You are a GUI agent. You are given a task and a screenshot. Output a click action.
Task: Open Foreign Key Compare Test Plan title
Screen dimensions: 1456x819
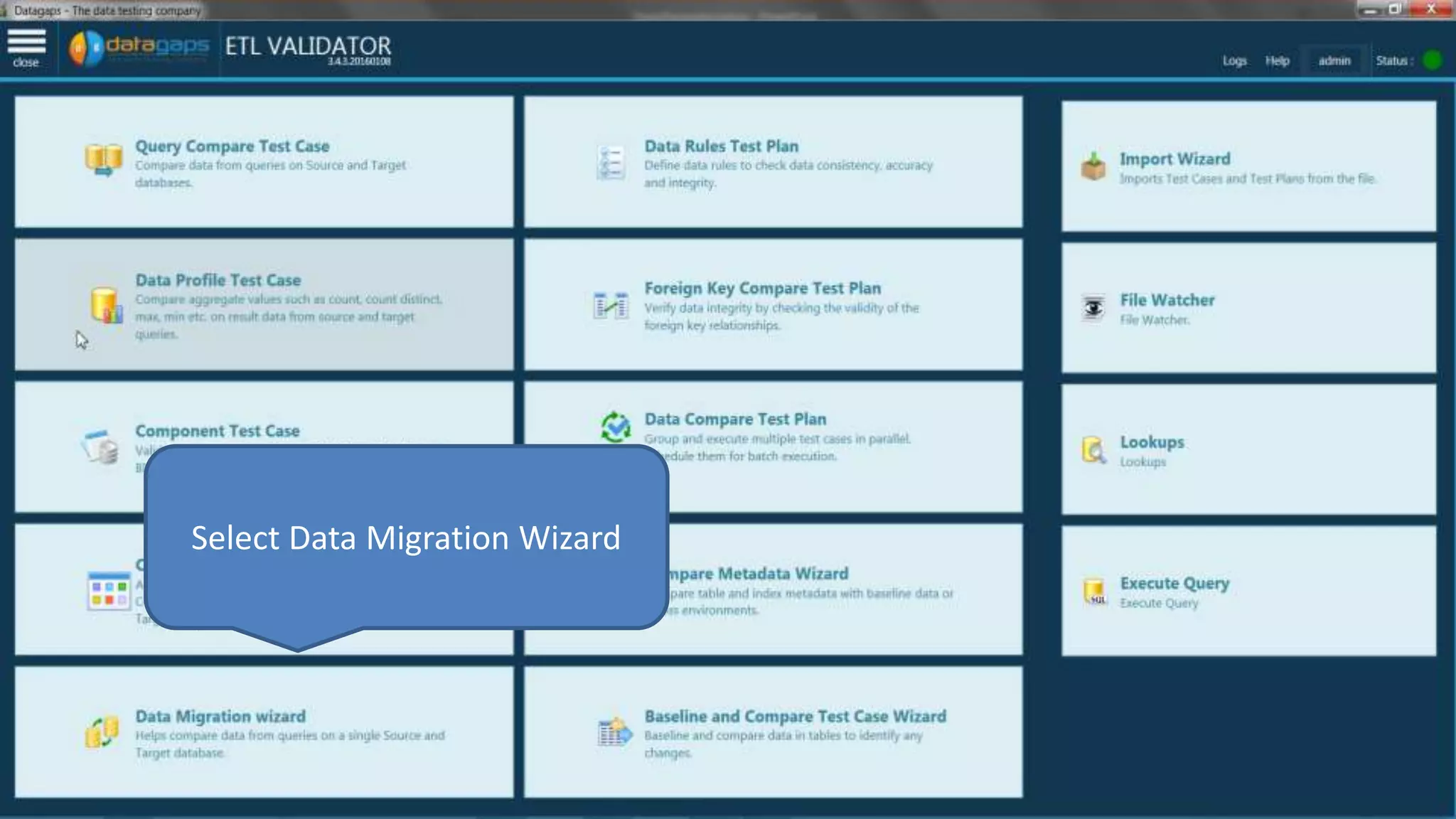click(x=763, y=288)
